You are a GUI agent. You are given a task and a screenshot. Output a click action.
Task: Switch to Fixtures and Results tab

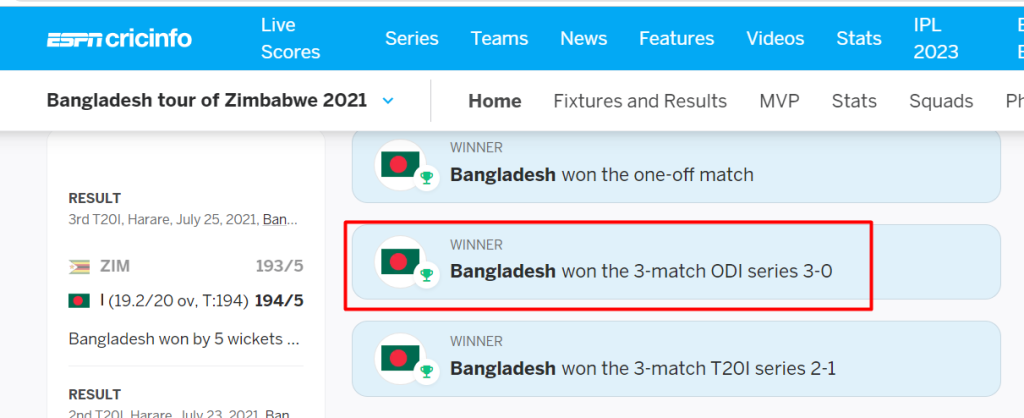(x=640, y=101)
